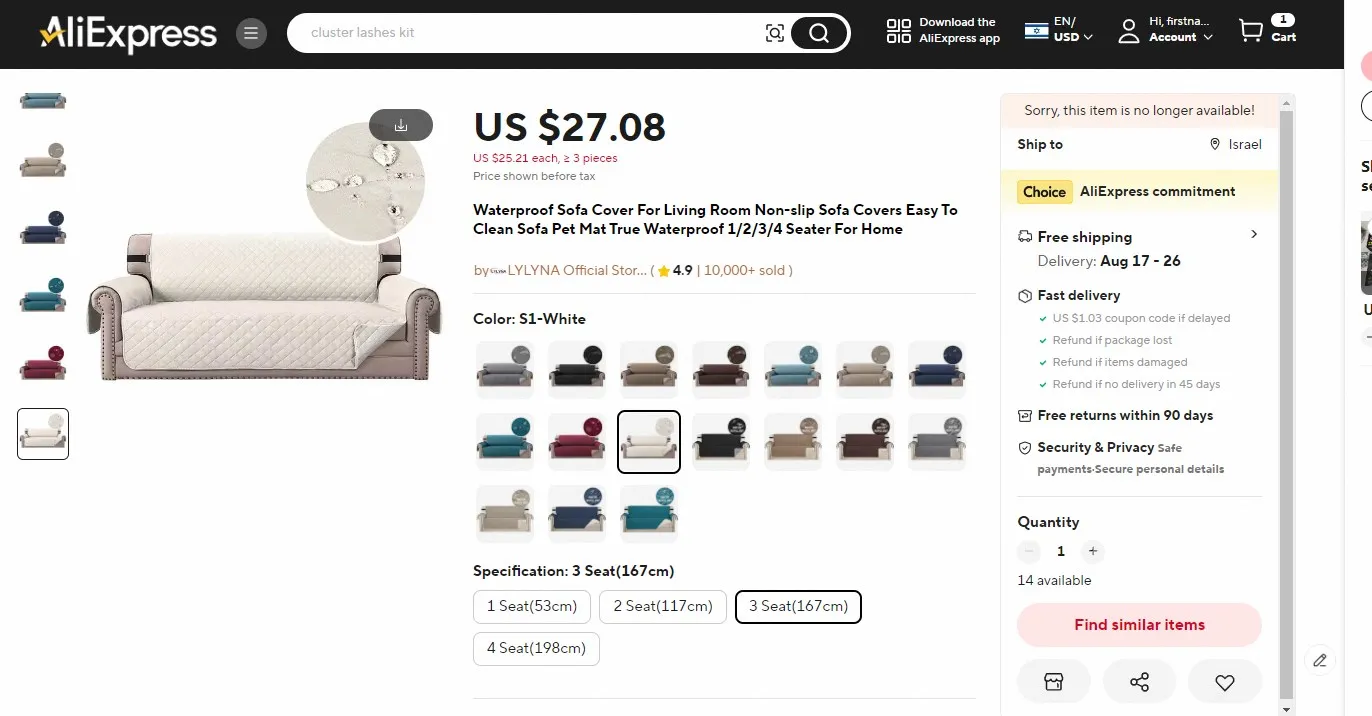Click the share icon button
The height and width of the screenshot is (716, 1372).
[1139, 682]
